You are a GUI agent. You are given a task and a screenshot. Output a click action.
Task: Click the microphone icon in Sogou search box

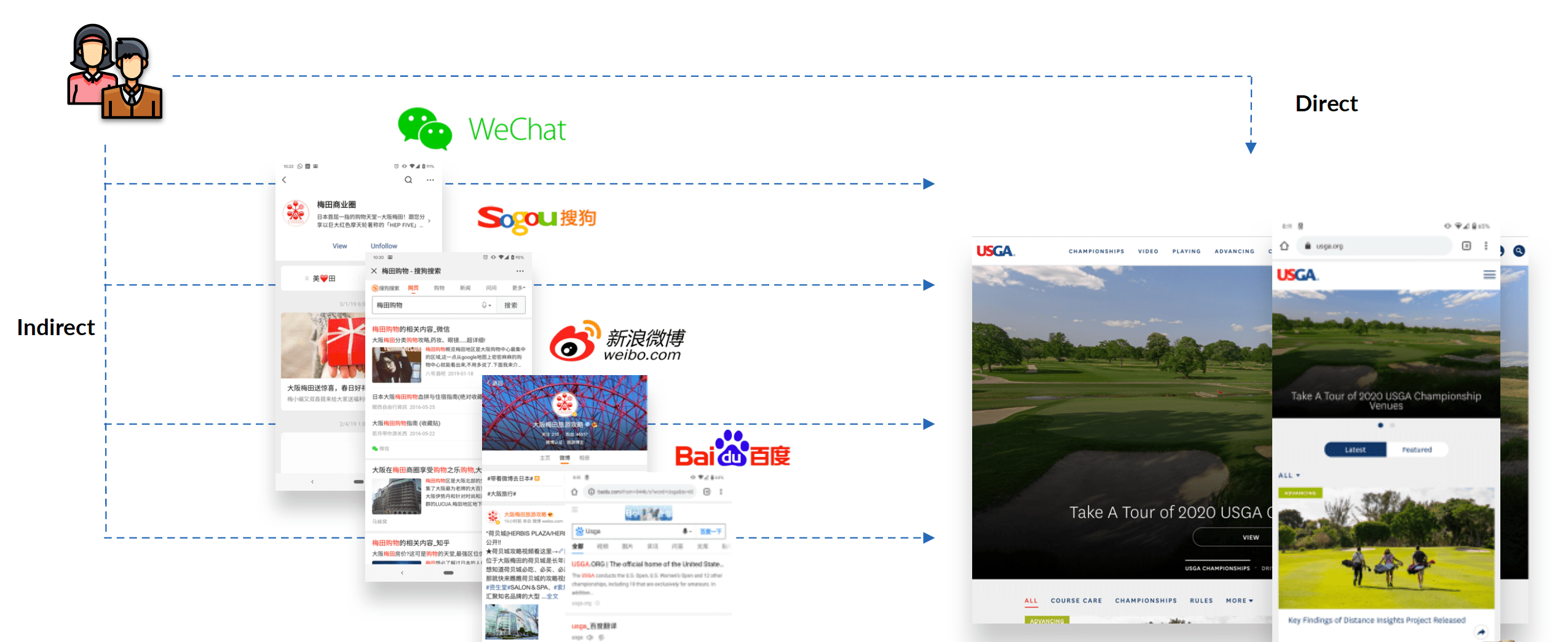pos(485,305)
